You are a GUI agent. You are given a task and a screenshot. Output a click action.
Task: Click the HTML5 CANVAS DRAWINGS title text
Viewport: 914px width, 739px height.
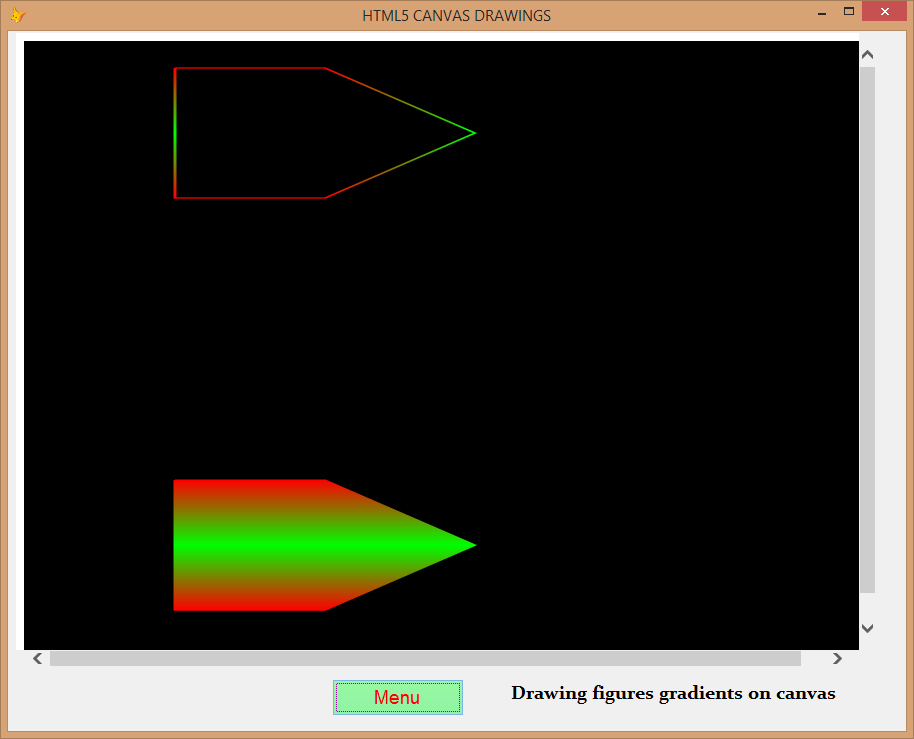pos(456,15)
